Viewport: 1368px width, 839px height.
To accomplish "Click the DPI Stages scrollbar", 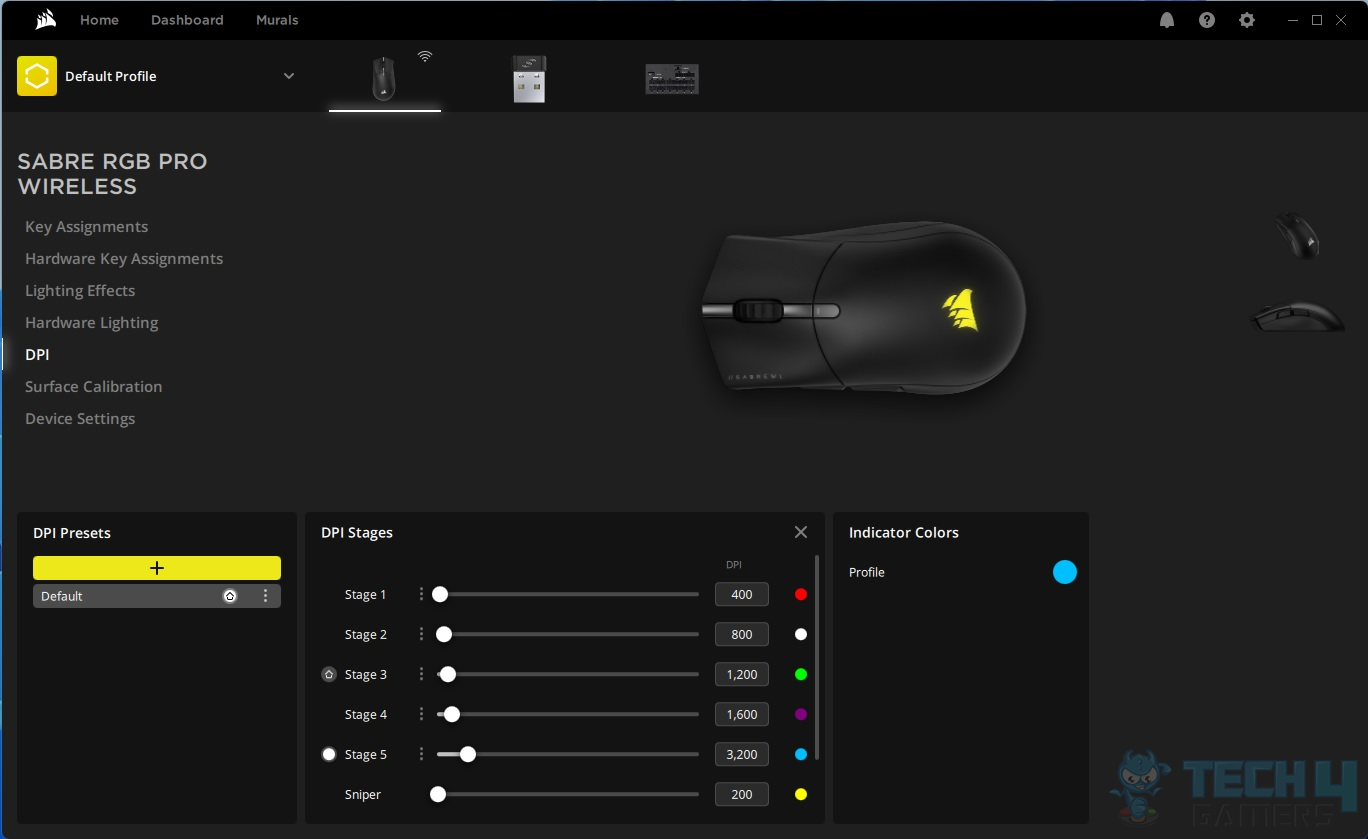I will [817, 658].
